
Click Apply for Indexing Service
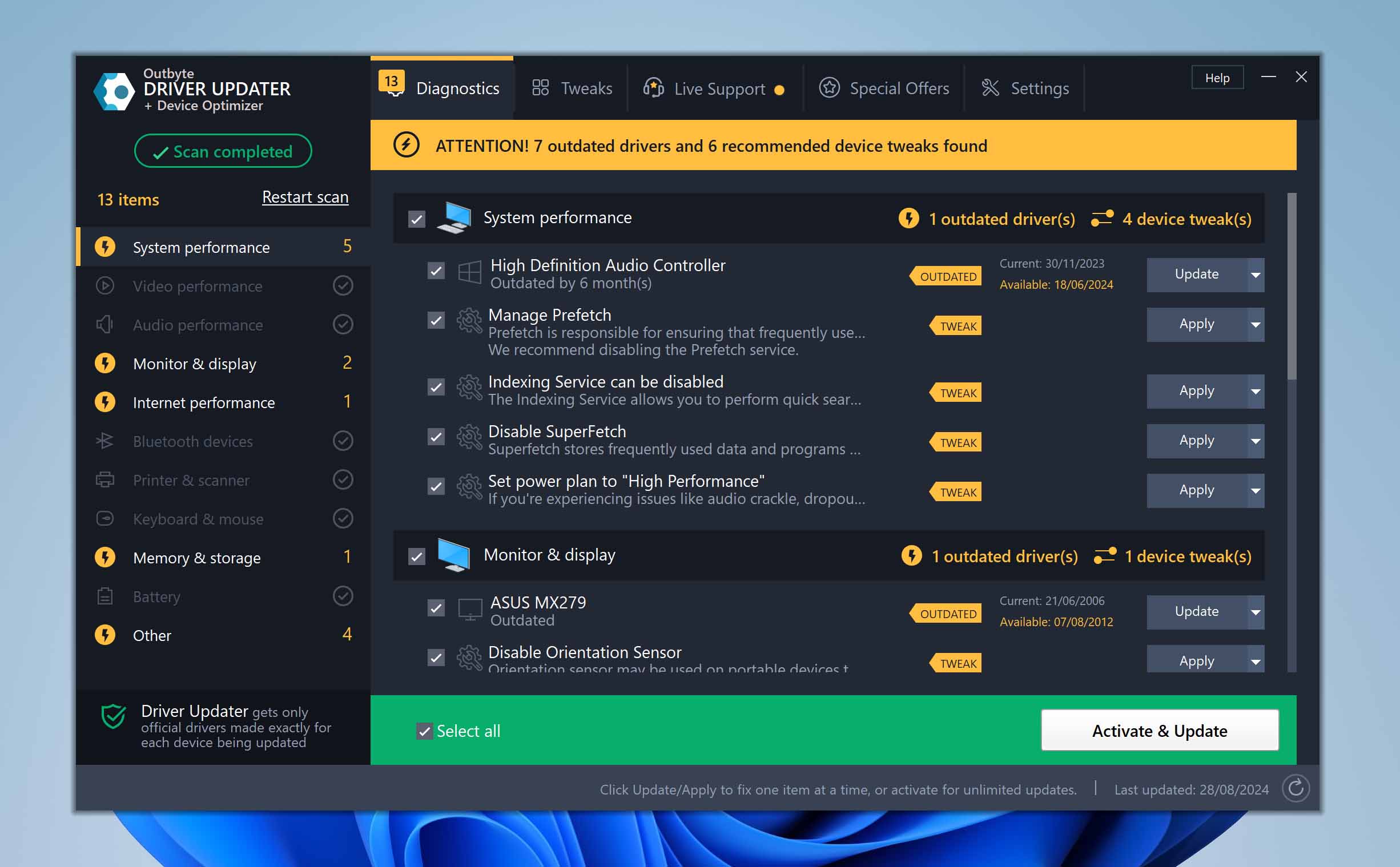click(x=1196, y=391)
